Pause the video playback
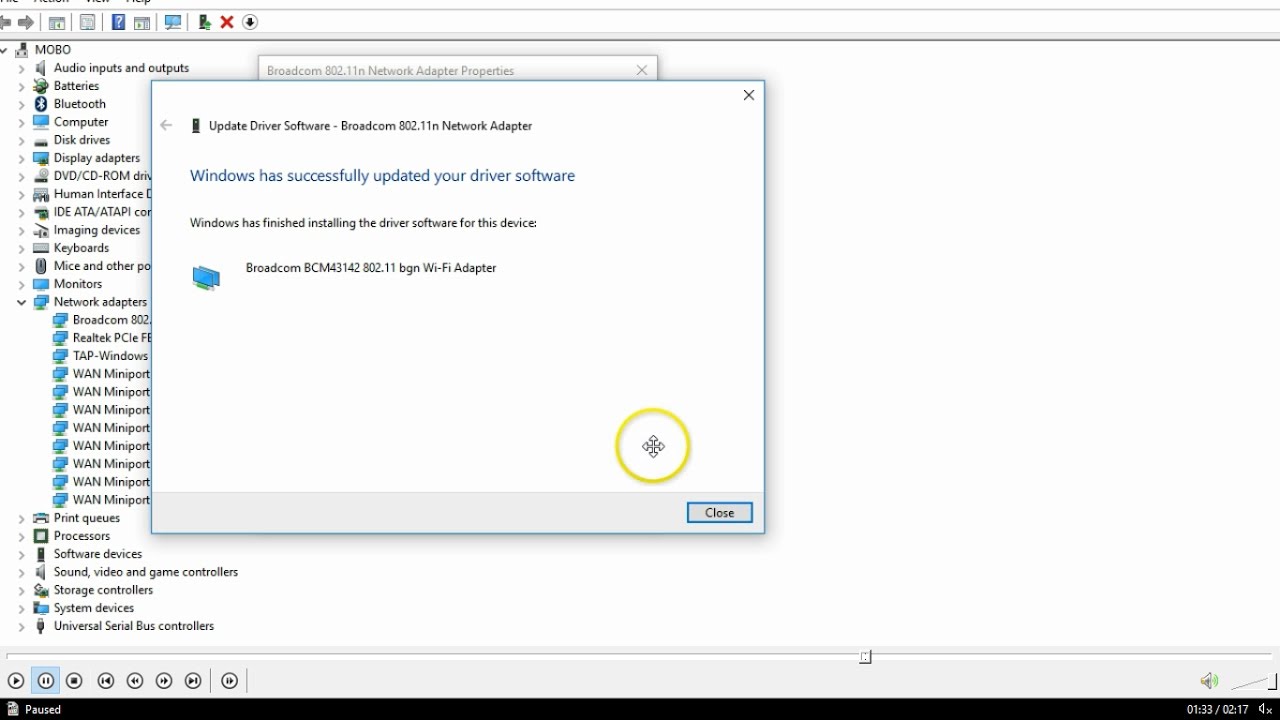Viewport: 1280px width, 720px height. 45,681
